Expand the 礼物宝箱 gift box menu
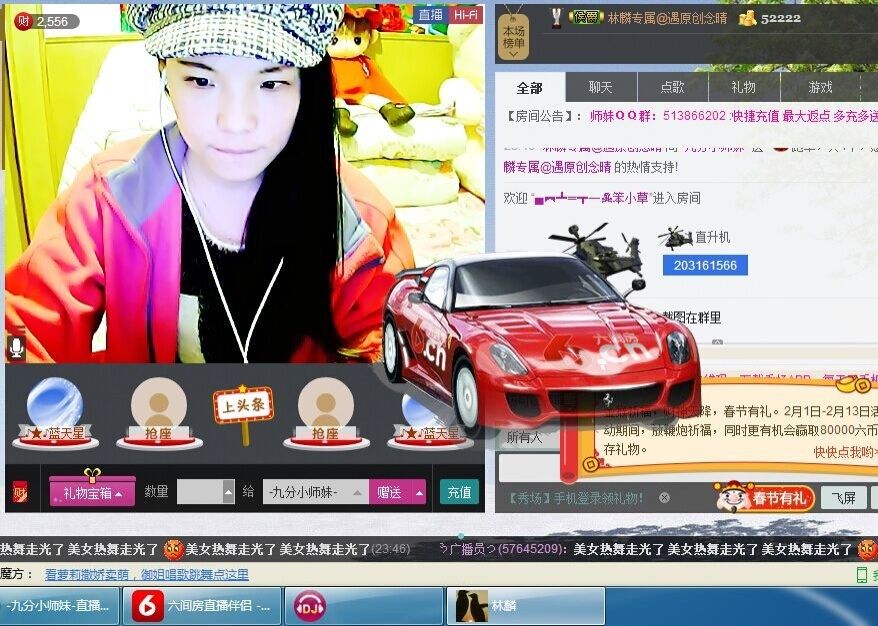878x626 pixels. [x=92, y=493]
